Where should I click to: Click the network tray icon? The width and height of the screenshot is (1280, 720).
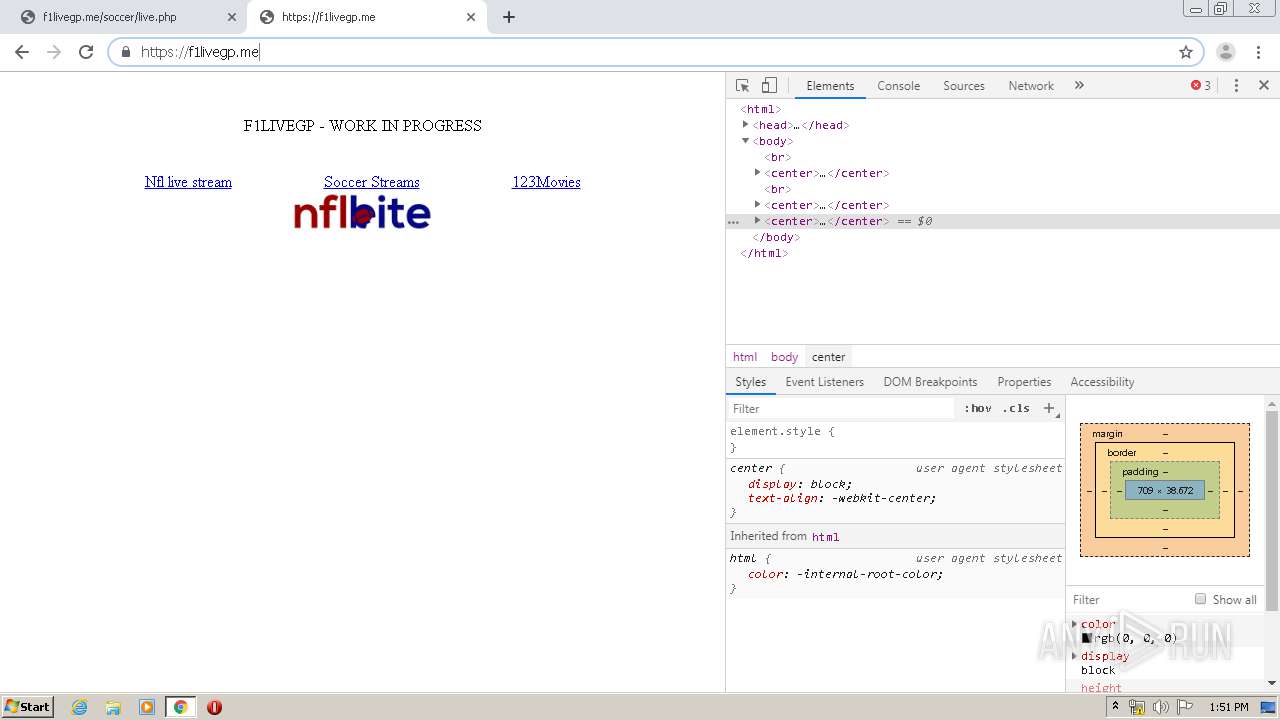(1137, 707)
